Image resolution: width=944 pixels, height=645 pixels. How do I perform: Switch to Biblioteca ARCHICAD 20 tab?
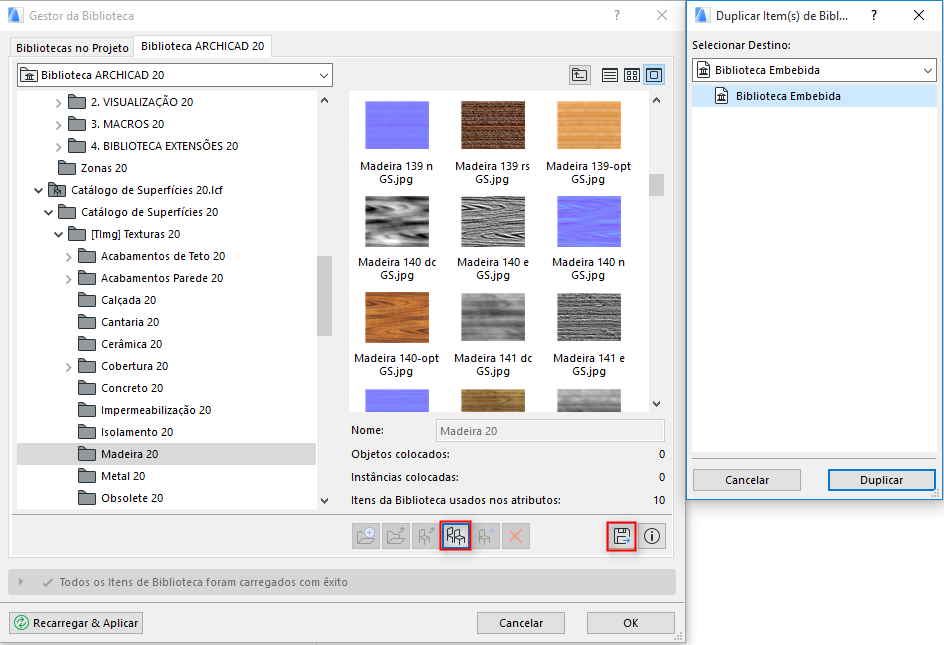coord(203,46)
